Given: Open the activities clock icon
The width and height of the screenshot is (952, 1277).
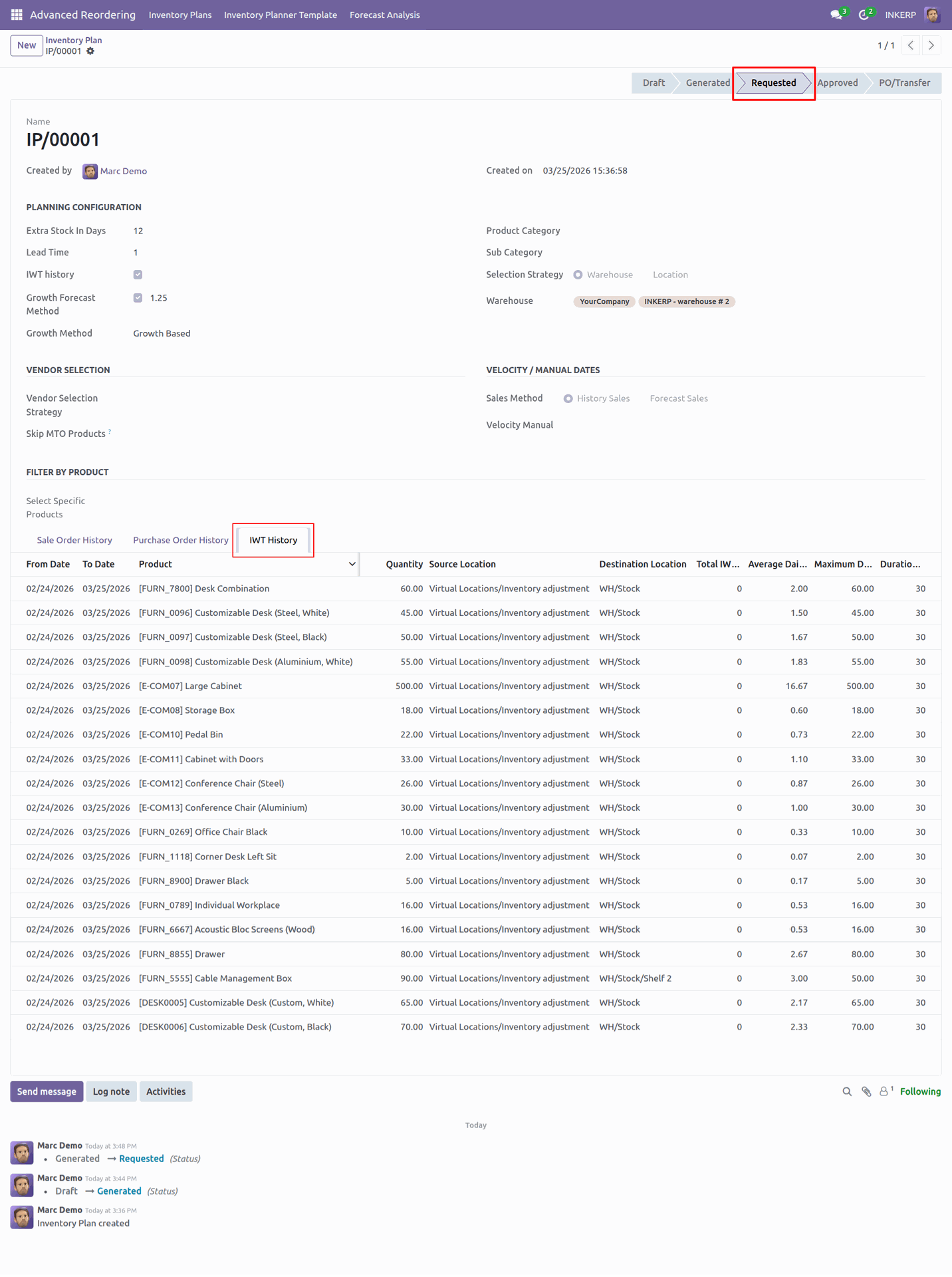Looking at the screenshot, I should tap(864, 15).
